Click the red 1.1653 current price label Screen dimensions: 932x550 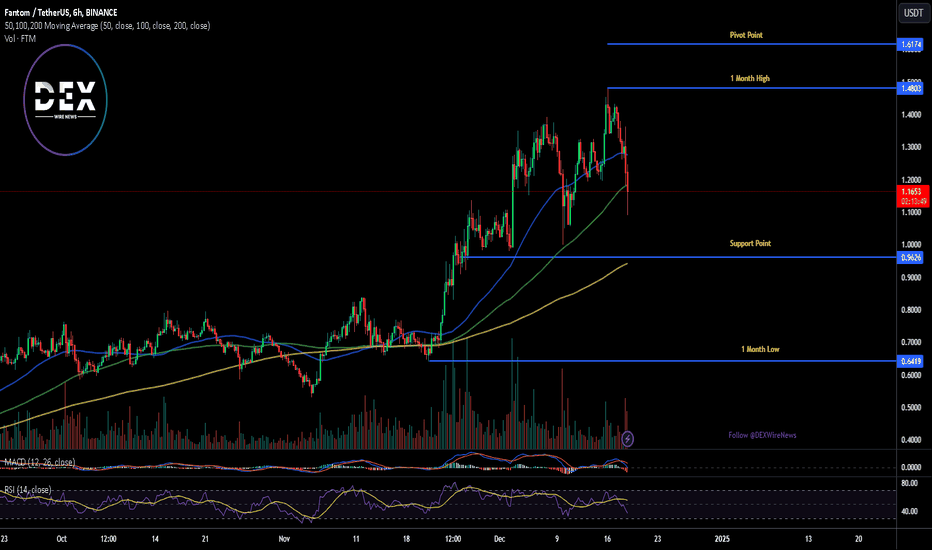[912, 196]
